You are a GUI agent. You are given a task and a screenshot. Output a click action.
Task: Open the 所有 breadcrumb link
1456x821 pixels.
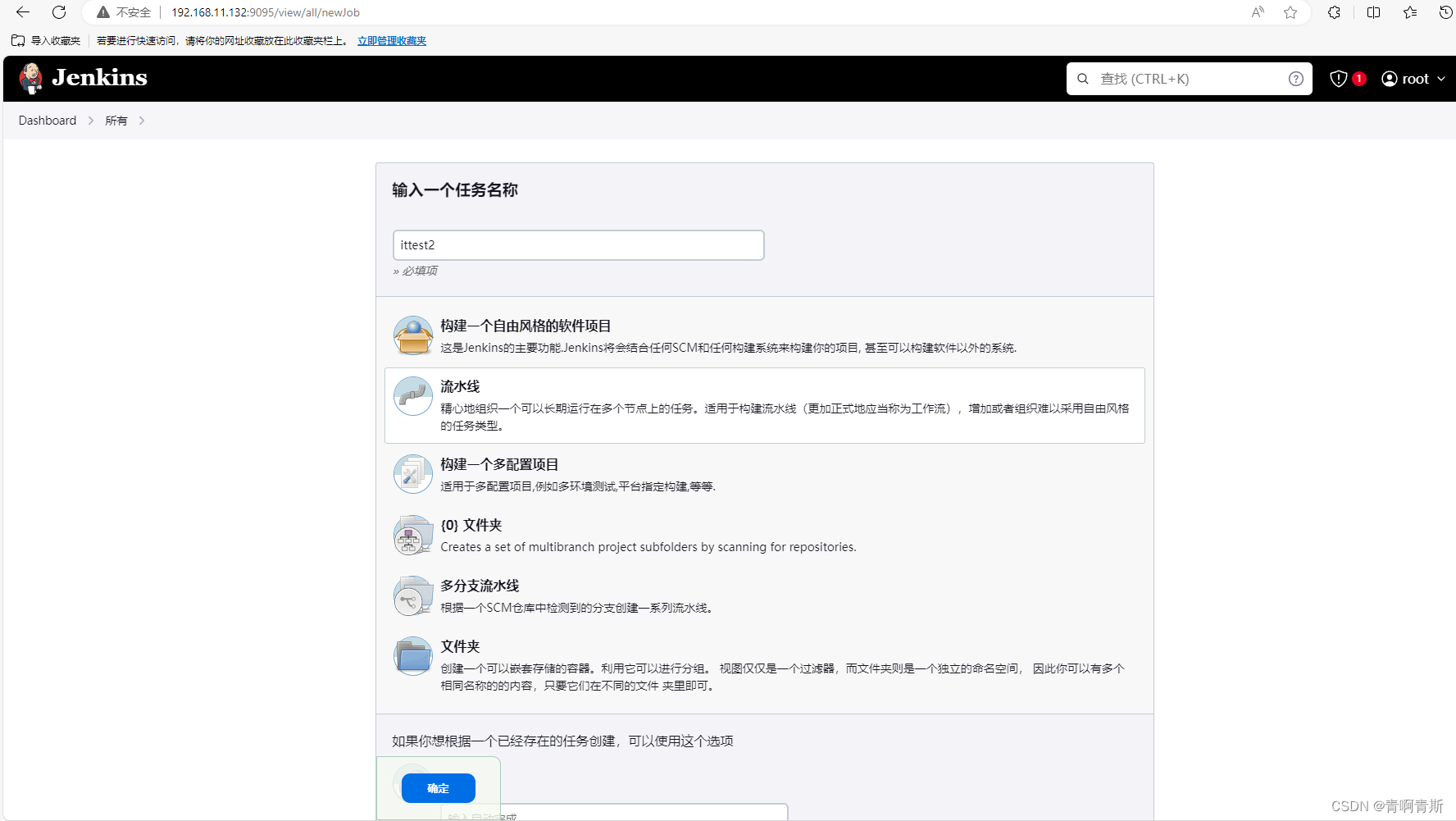pyautogui.click(x=116, y=121)
